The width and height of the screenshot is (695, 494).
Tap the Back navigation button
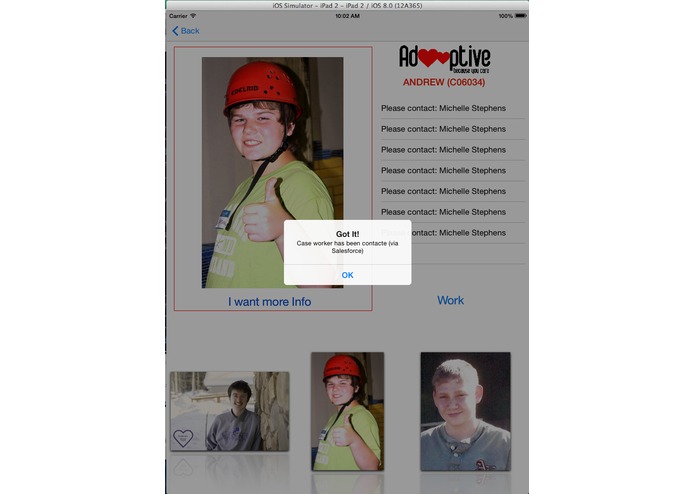(x=186, y=31)
